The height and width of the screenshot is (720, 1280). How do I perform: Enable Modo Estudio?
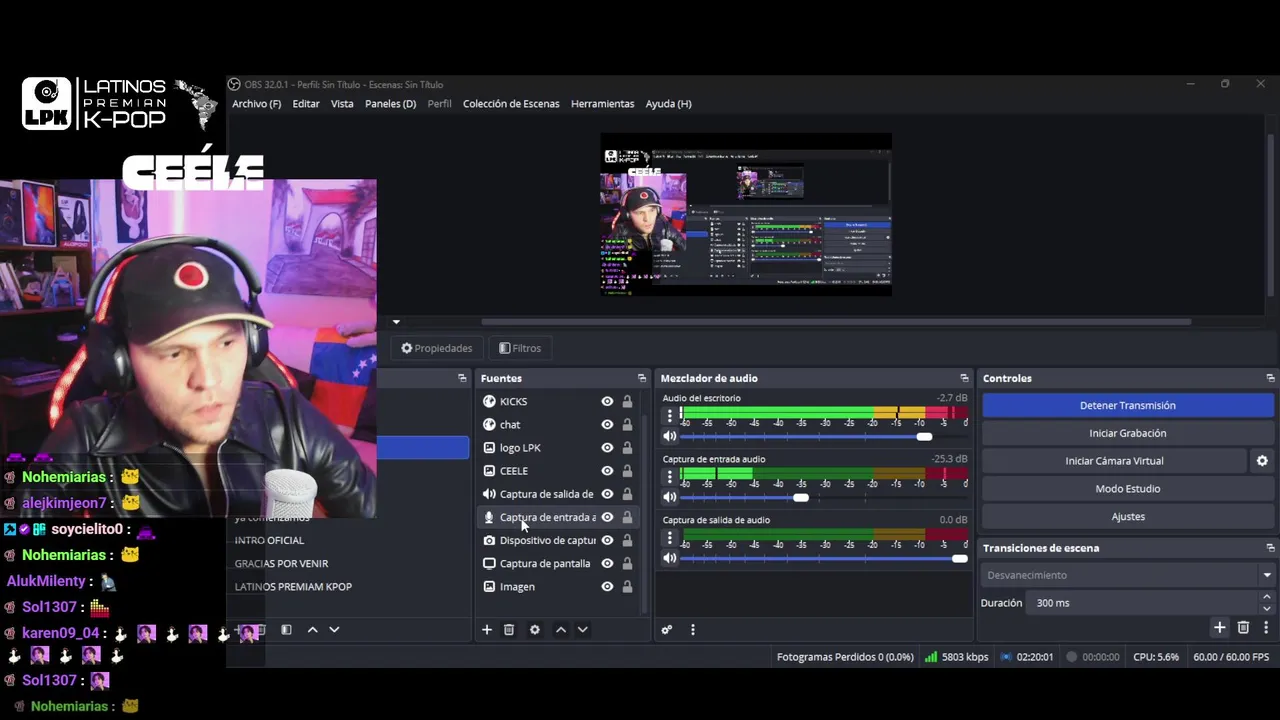point(1128,489)
